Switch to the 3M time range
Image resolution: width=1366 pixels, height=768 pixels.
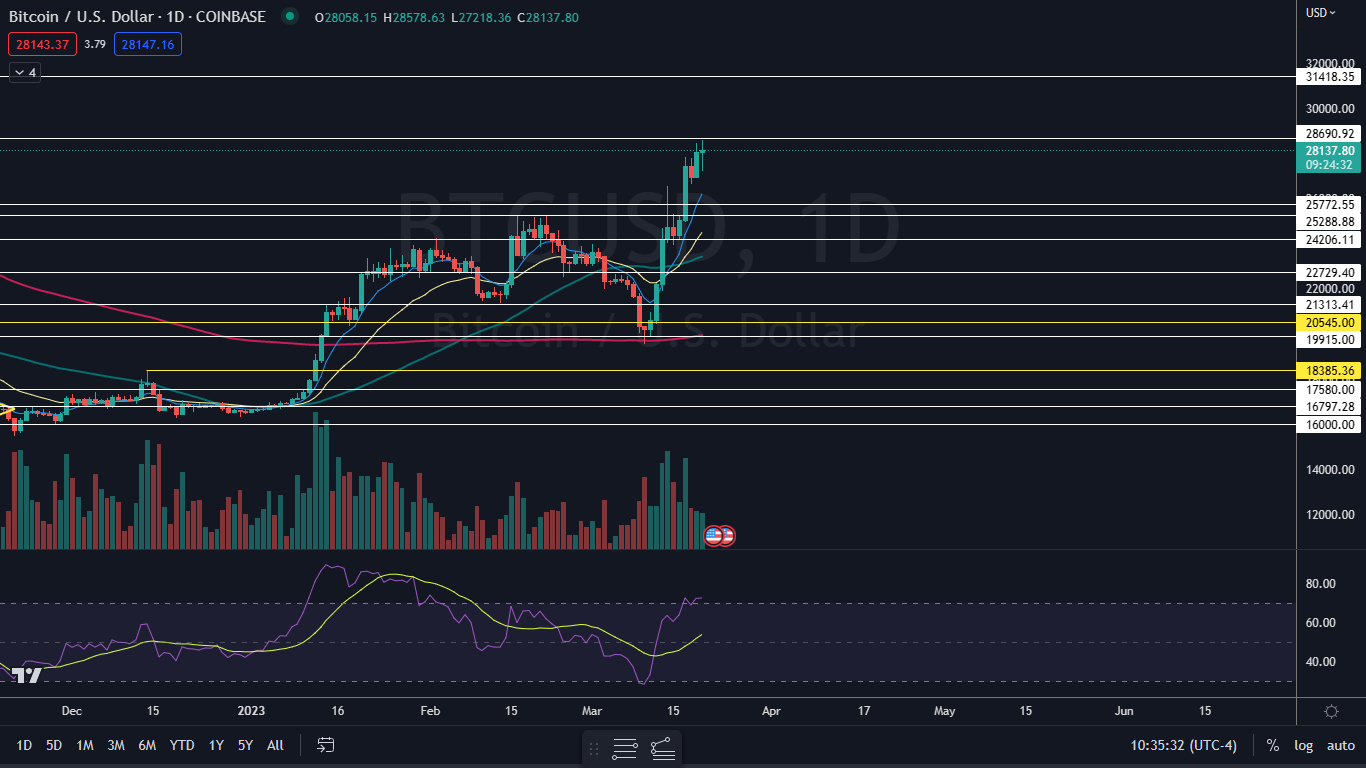click(x=116, y=745)
